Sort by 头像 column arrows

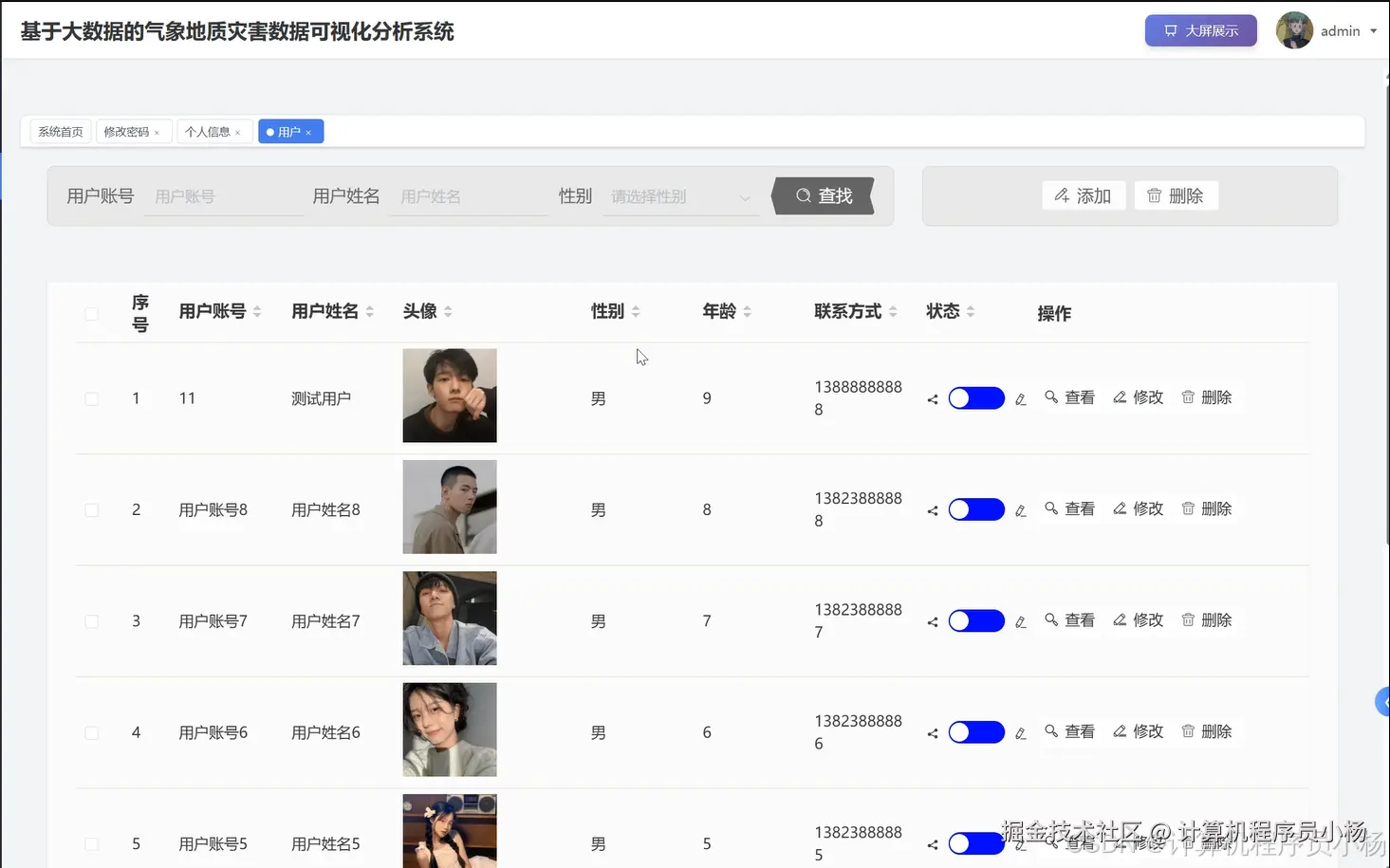pyautogui.click(x=448, y=311)
